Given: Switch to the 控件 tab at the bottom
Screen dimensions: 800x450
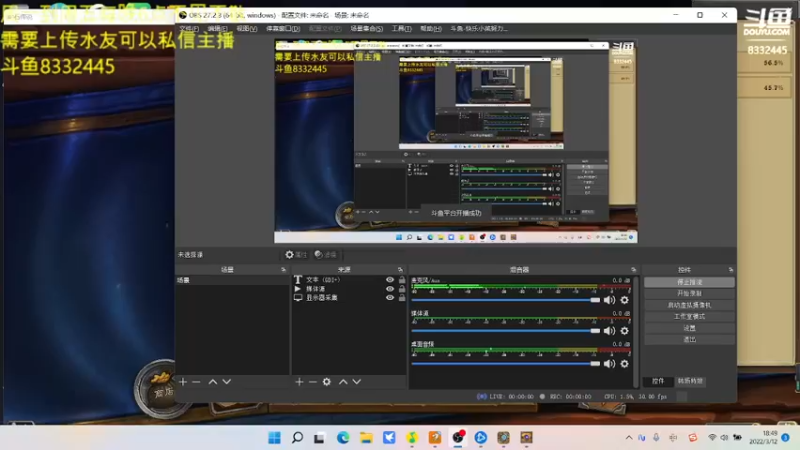Looking at the screenshot, I should tap(658, 381).
